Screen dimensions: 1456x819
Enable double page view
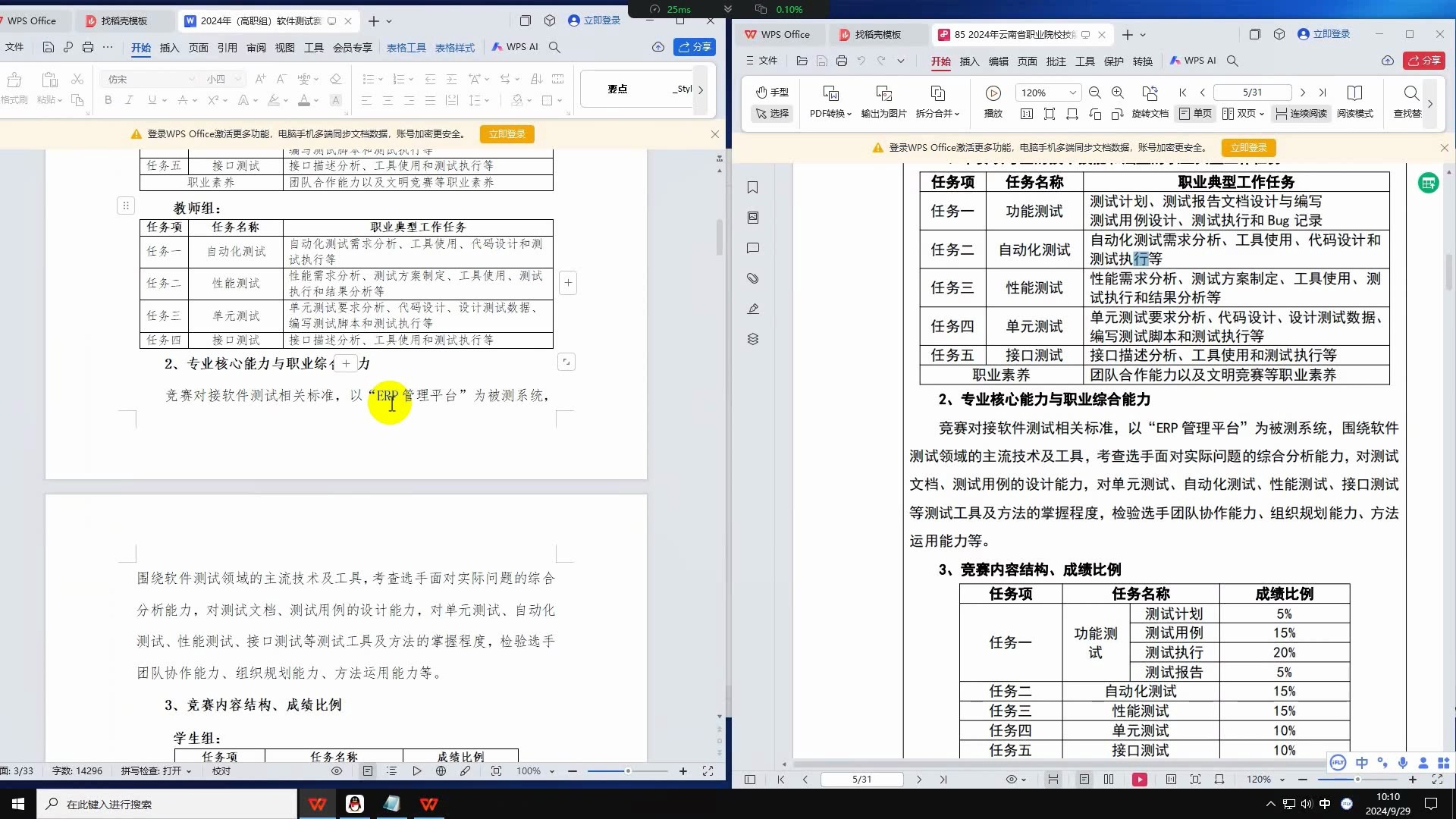pos(1242,114)
